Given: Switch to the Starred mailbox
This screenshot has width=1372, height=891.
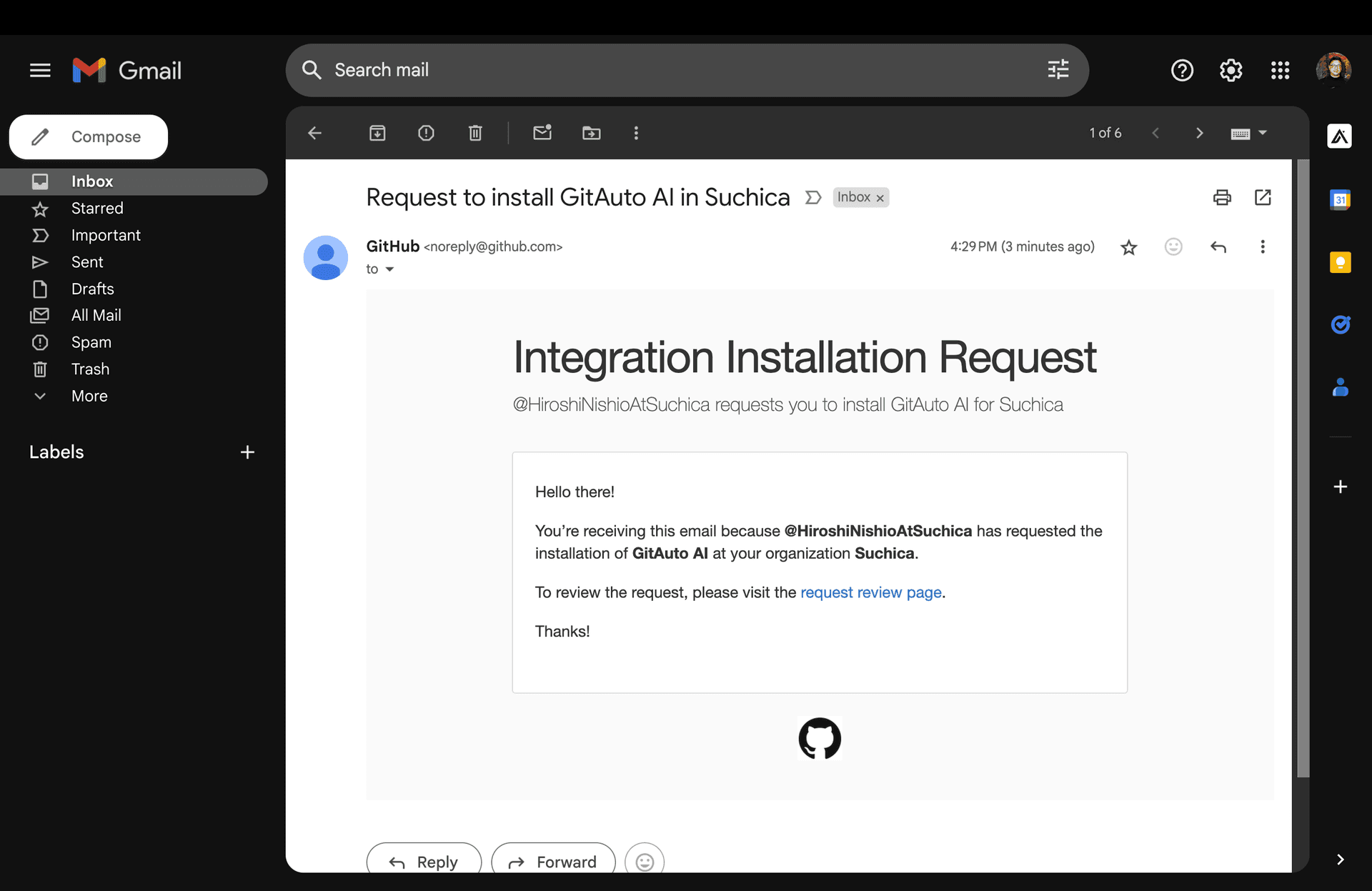Looking at the screenshot, I should point(98,209).
